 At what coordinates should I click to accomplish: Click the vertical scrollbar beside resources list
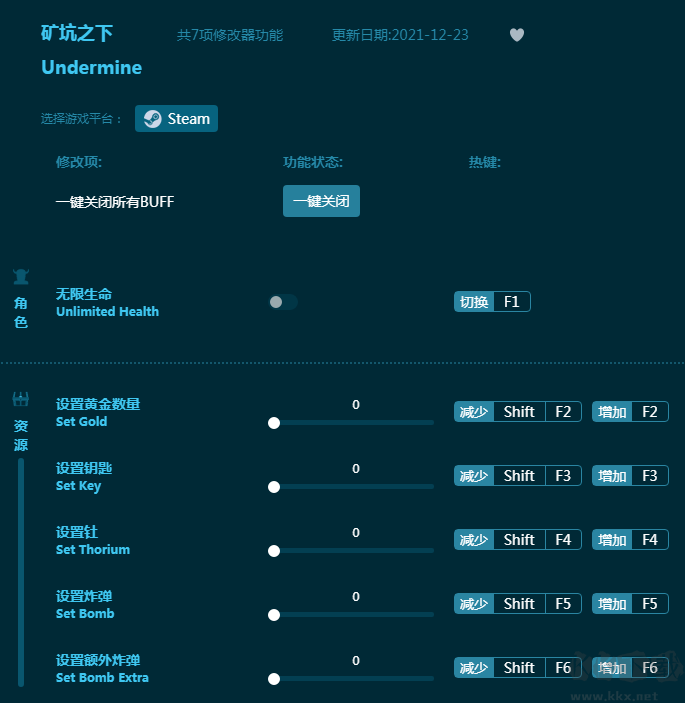point(21,572)
